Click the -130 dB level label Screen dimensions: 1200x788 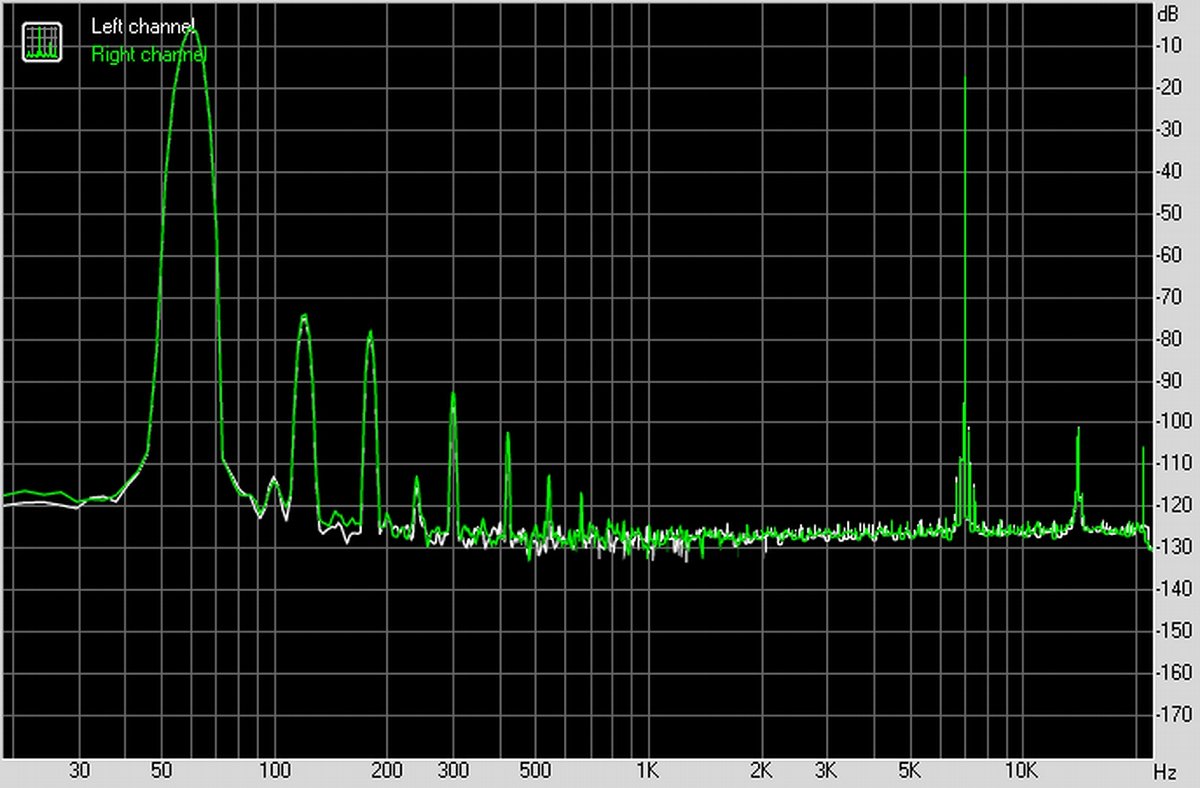pos(1173,548)
